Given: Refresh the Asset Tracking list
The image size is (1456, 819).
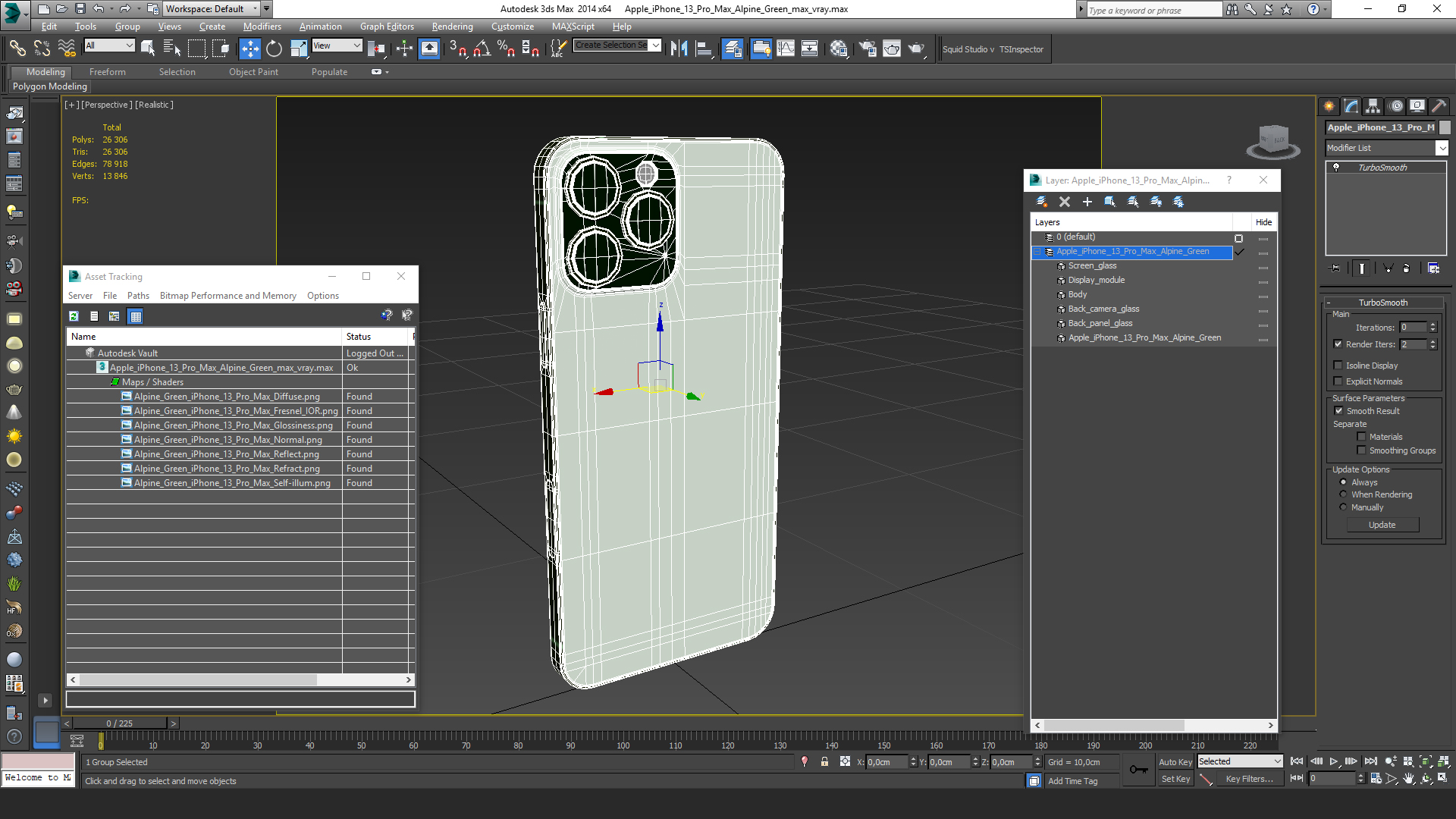Looking at the screenshot, I should (x=74, y=316).
